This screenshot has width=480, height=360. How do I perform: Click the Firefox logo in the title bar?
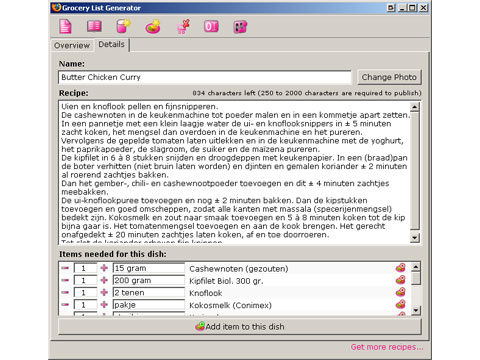click(57, 7)
